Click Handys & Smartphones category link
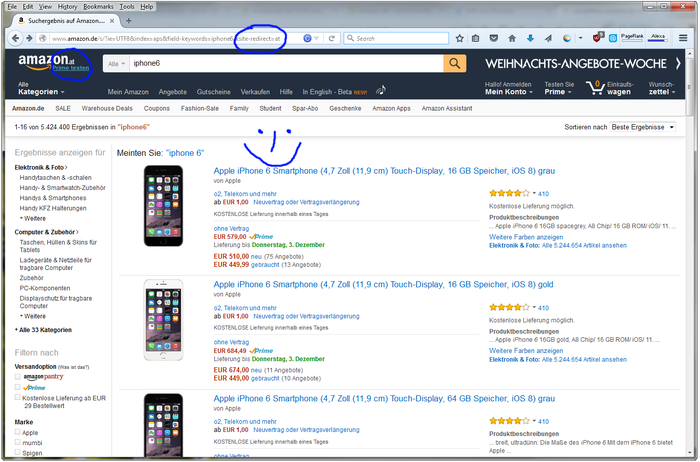Screen dimensions: 700x462 (53, 198)
